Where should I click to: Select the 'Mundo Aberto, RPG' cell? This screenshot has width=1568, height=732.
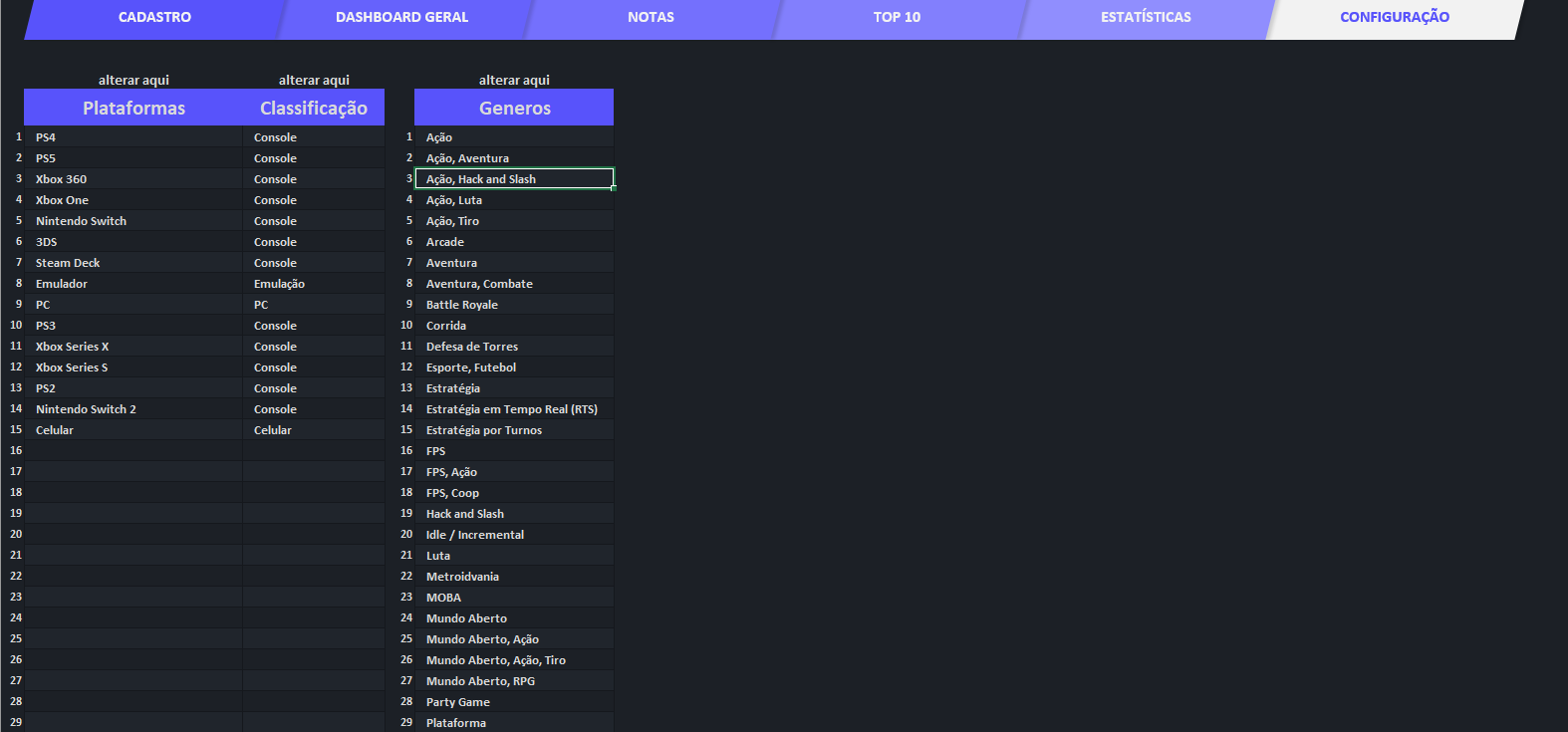(514, 681)
